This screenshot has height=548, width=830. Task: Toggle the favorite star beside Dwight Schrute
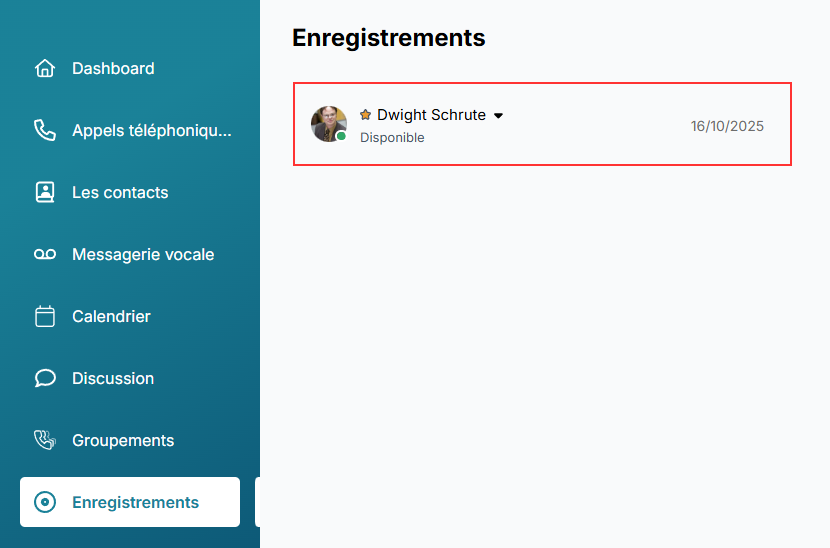click(366, 115)
